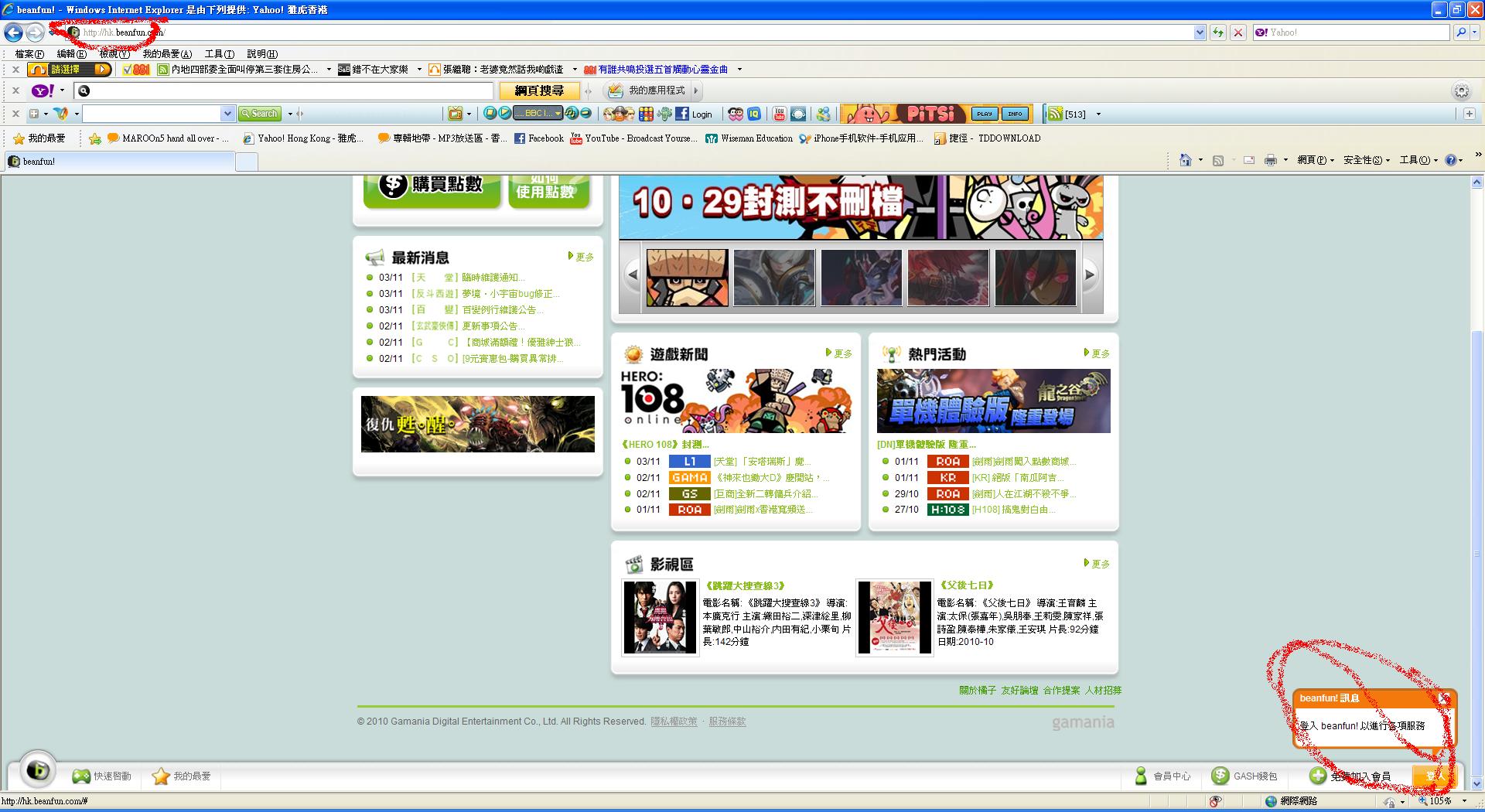Click the plus button at toolbar far end
The width and height of the screenshot is (1485, 812).
click(1469, 114)
